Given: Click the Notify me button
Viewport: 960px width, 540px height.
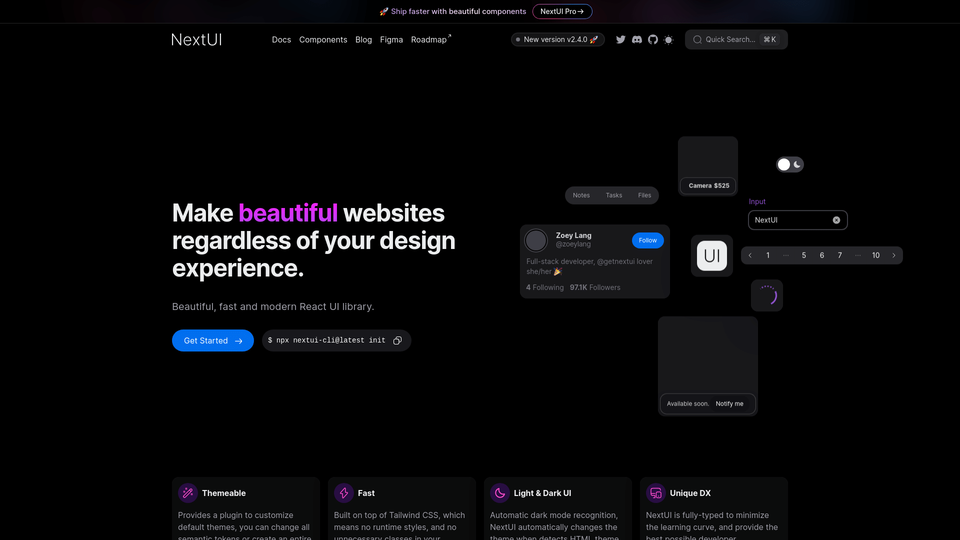Looking at the screenshot, I should (729, 403).
